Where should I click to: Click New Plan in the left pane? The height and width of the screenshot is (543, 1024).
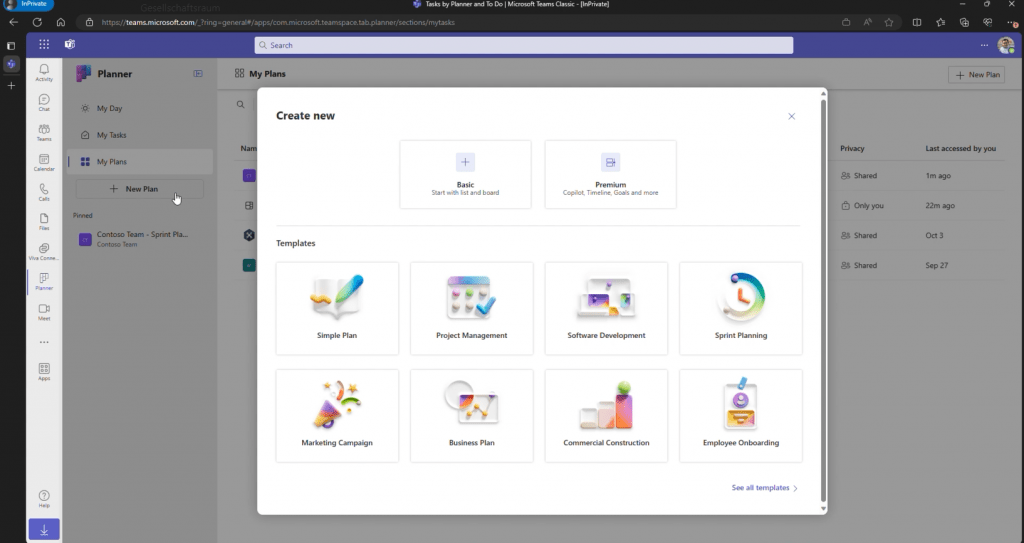[140, 189]
